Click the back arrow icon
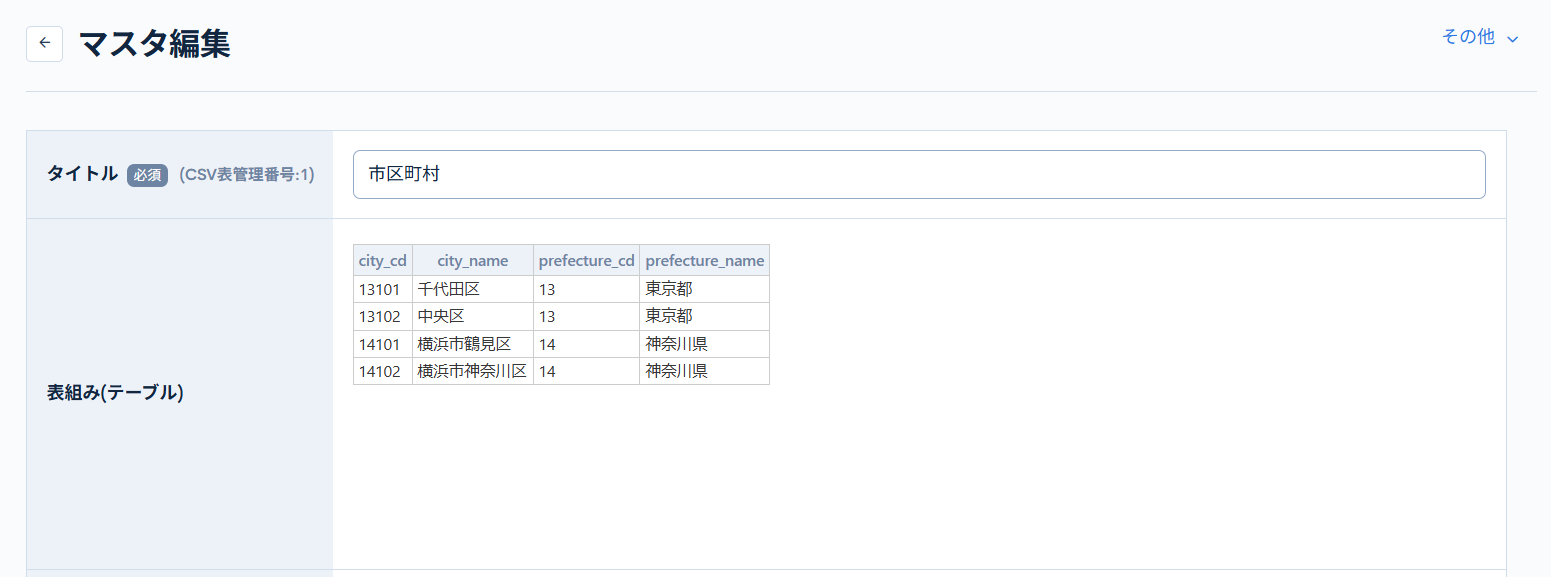This screenshot has width=1551, height=577. [x=44, y=43]
